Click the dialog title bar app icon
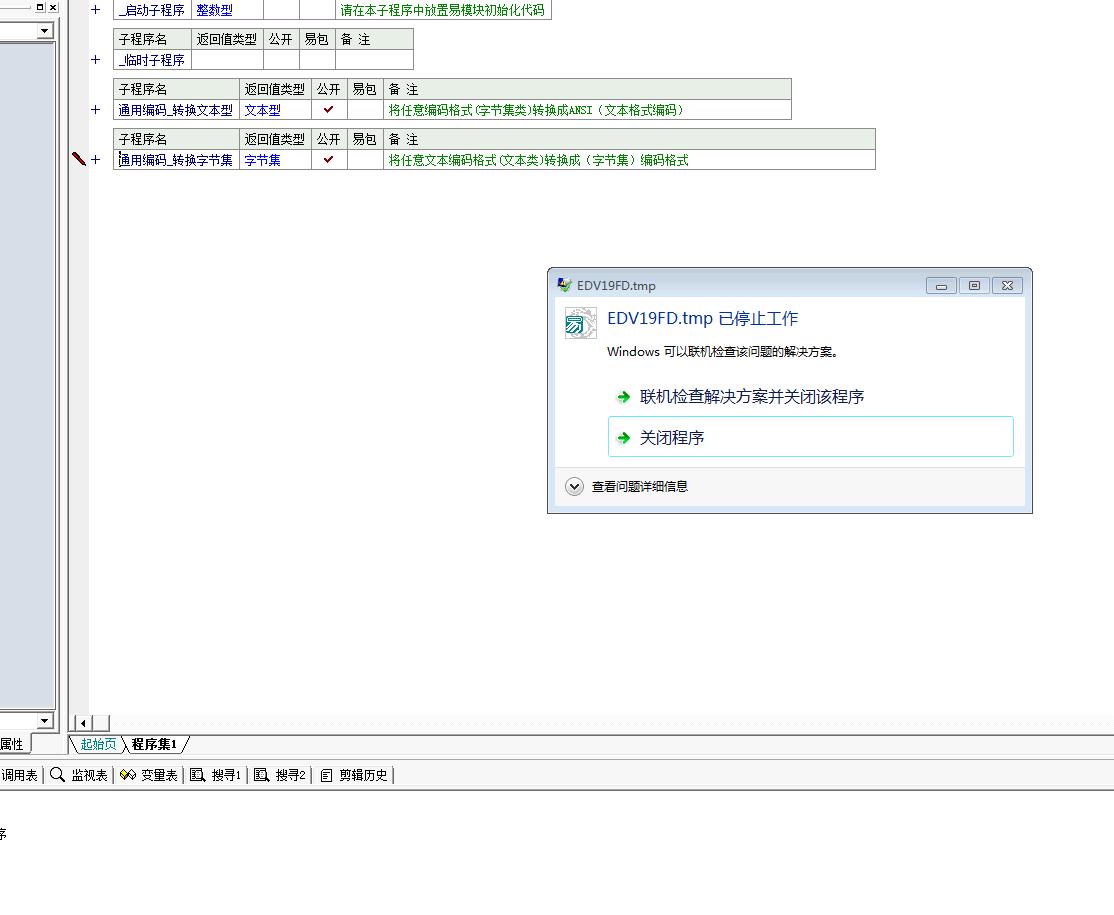The image size is (1114, 915). pos(564,285)
